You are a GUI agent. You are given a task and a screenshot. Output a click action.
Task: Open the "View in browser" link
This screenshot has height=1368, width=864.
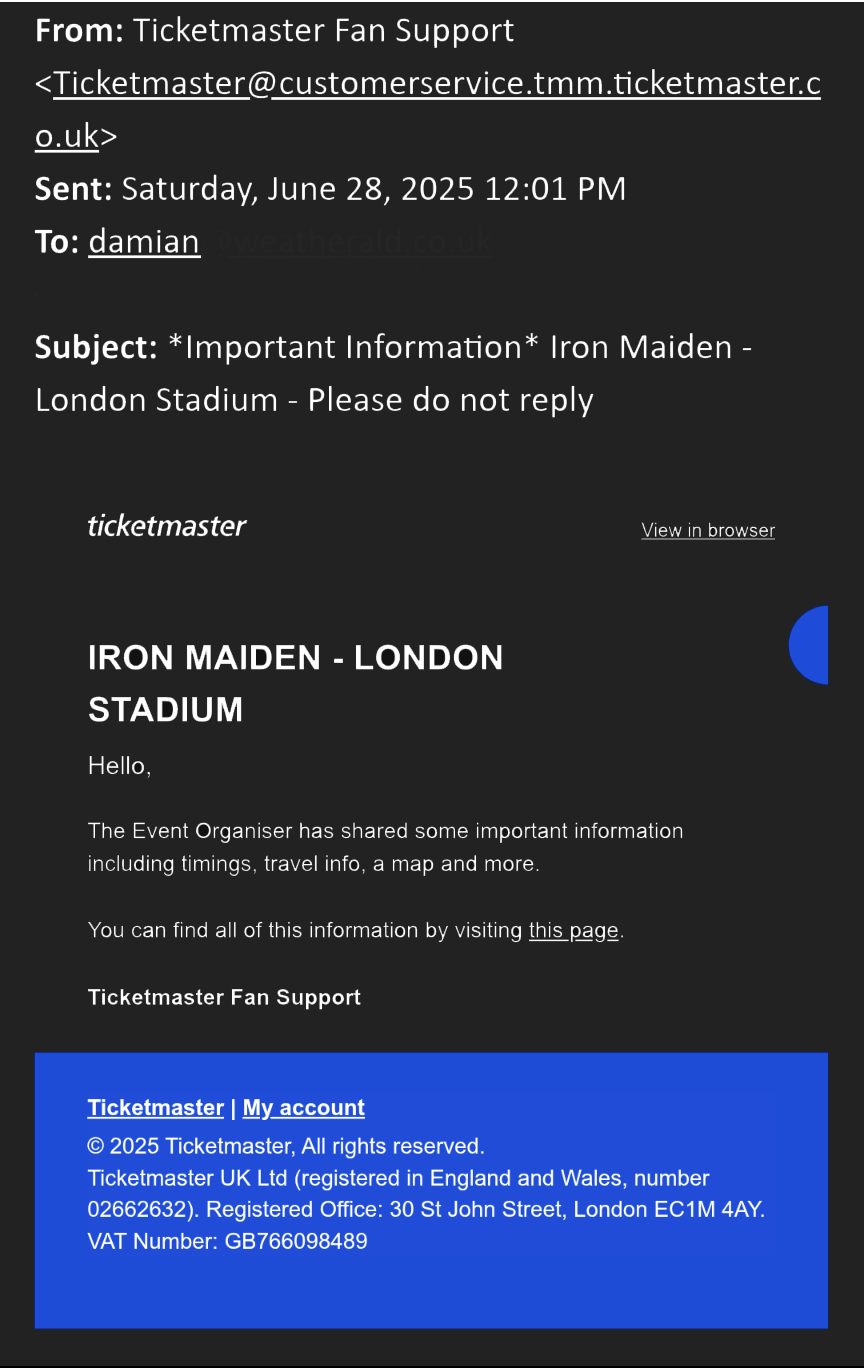click(x=708, y=531)
